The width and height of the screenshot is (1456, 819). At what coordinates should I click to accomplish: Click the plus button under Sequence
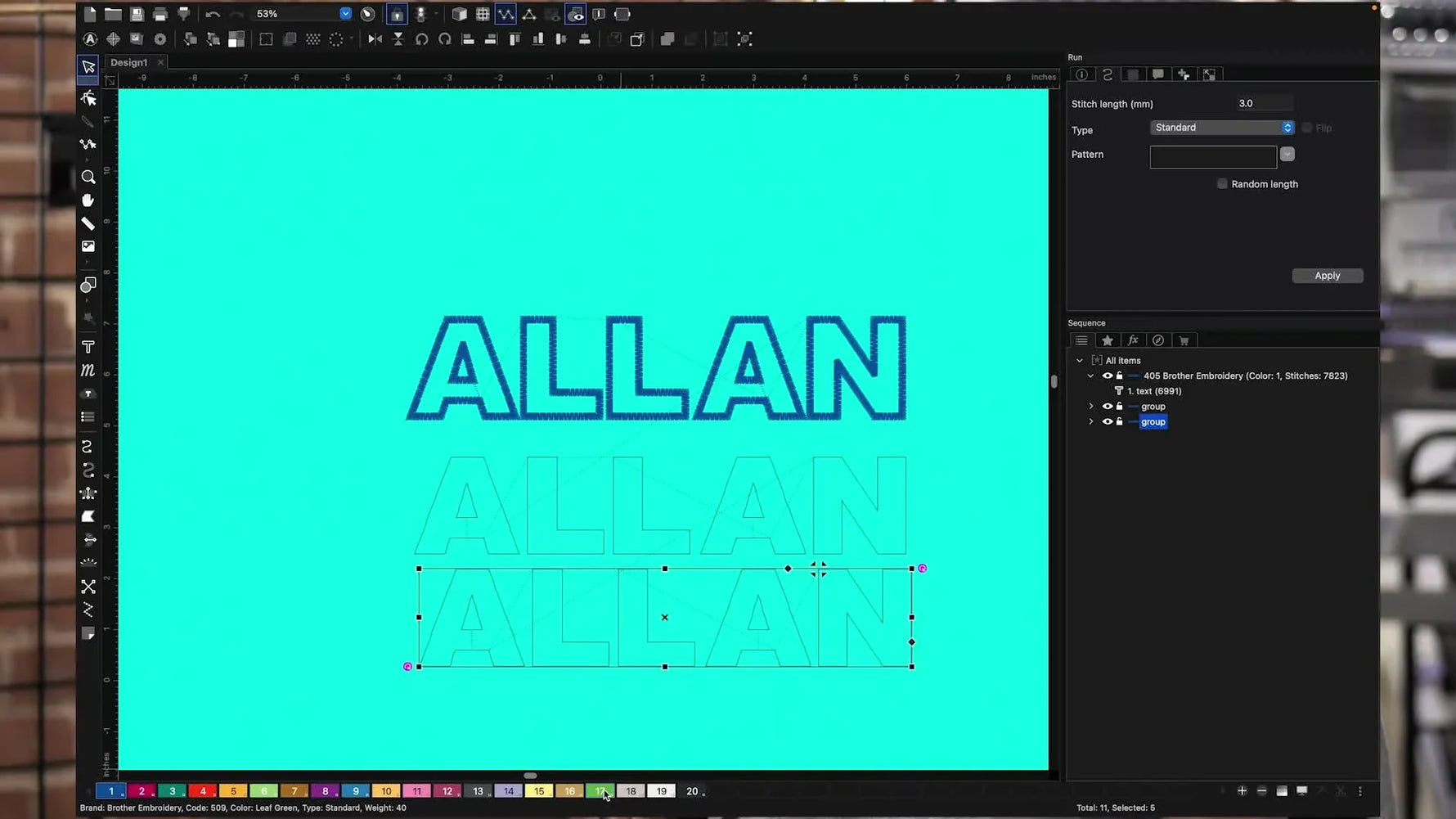(x=1242, y=791)
